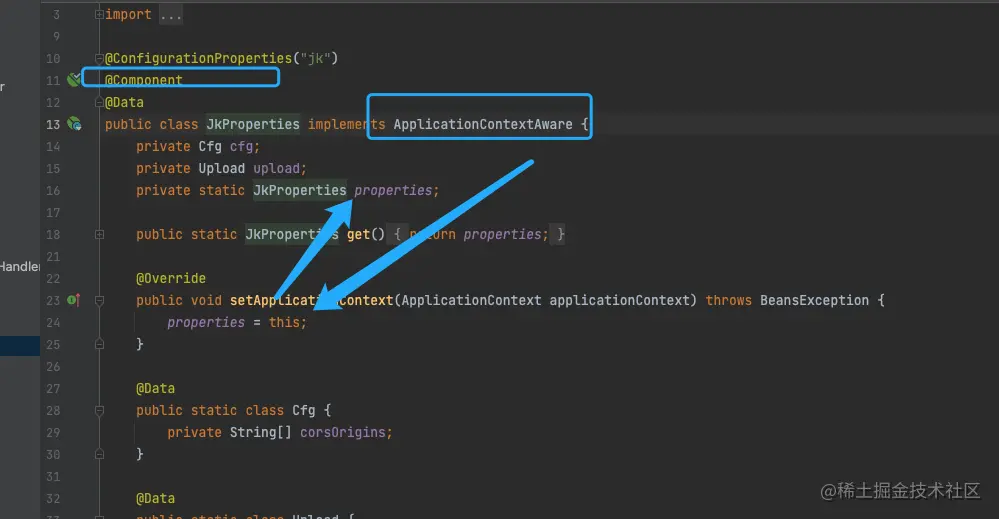This screenshot has width=999, height=519.
Task: Click the italic properties field in its static declaration
Action: point(393,190)
